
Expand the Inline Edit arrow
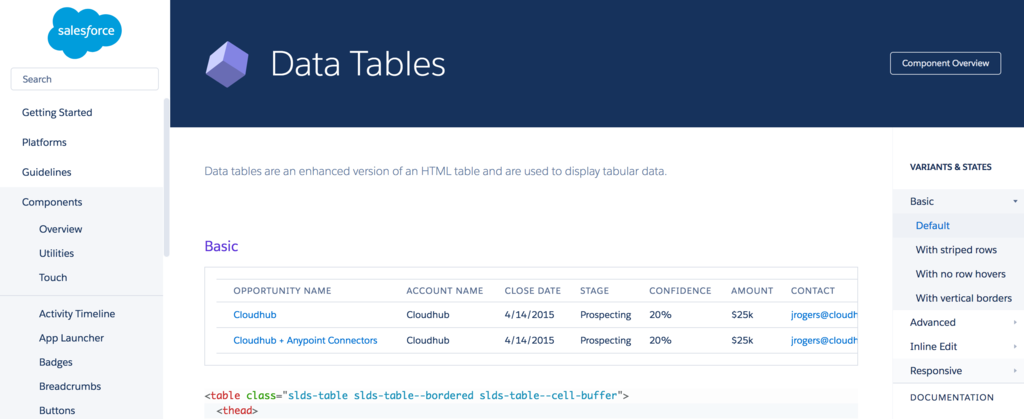(1015, 347)
